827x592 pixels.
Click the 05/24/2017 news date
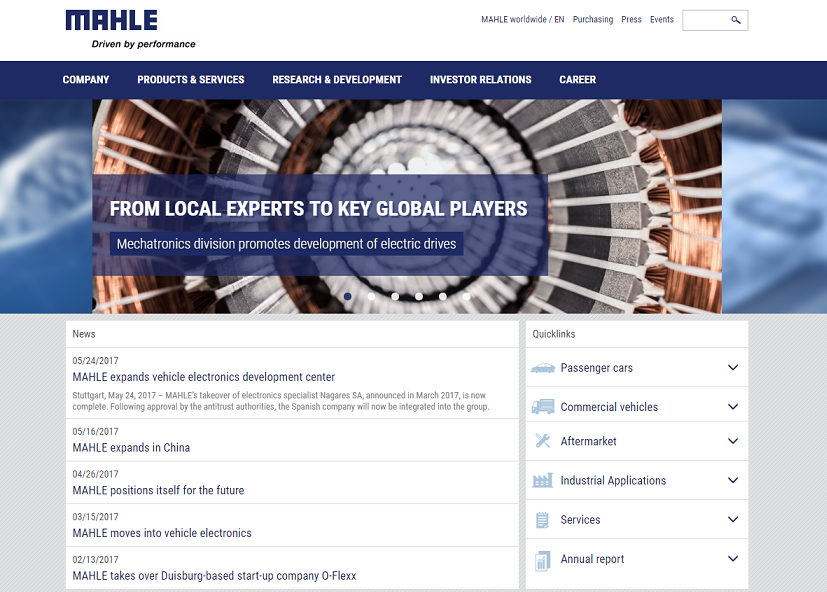point(95,361)
